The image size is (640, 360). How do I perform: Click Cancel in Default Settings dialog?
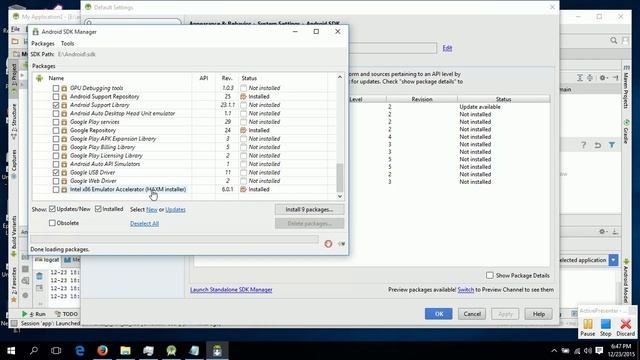(472, 314)
